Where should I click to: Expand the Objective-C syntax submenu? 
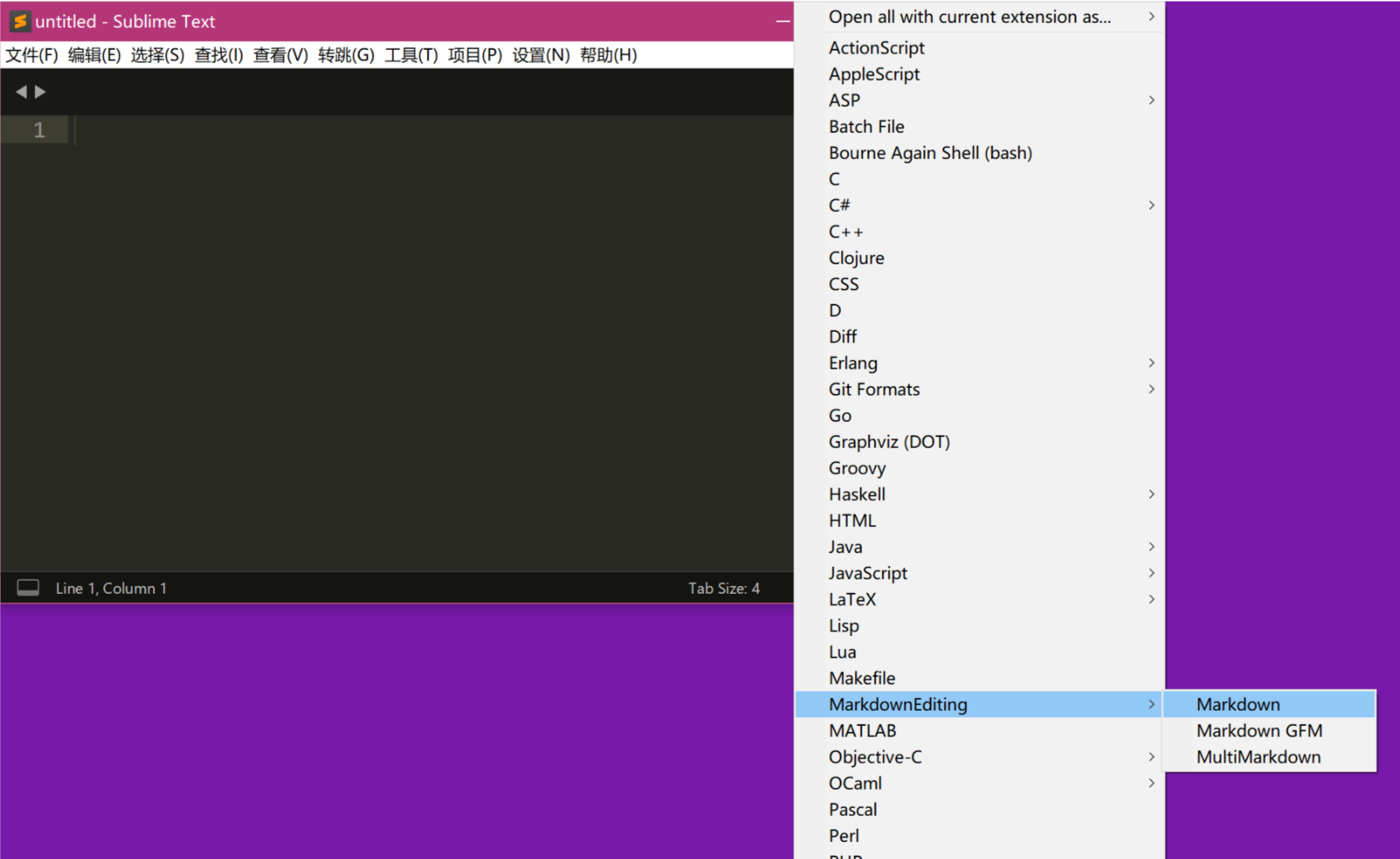coord(980,757)
